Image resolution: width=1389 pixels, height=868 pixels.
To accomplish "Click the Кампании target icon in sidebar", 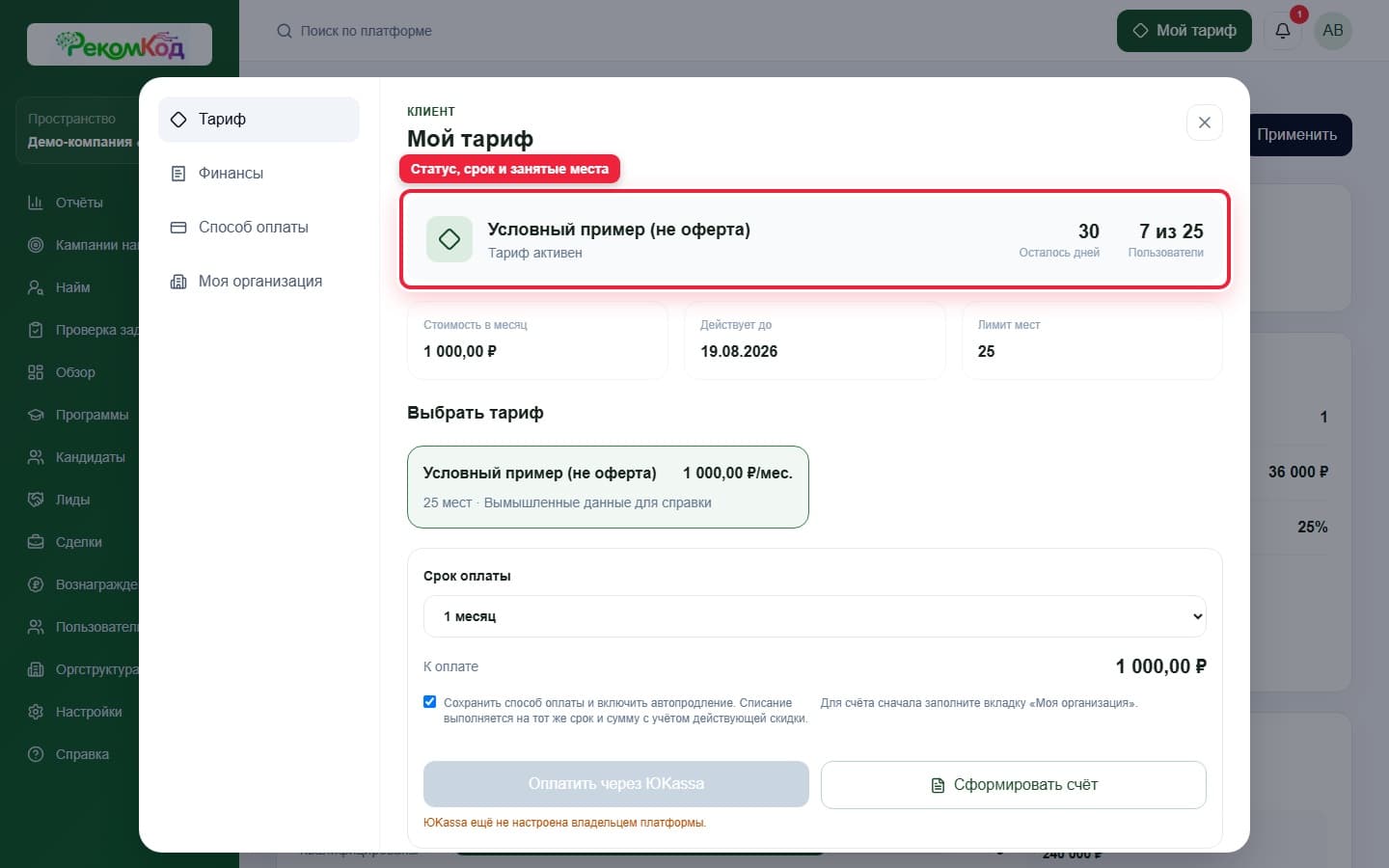I will (x=36, y=245).
